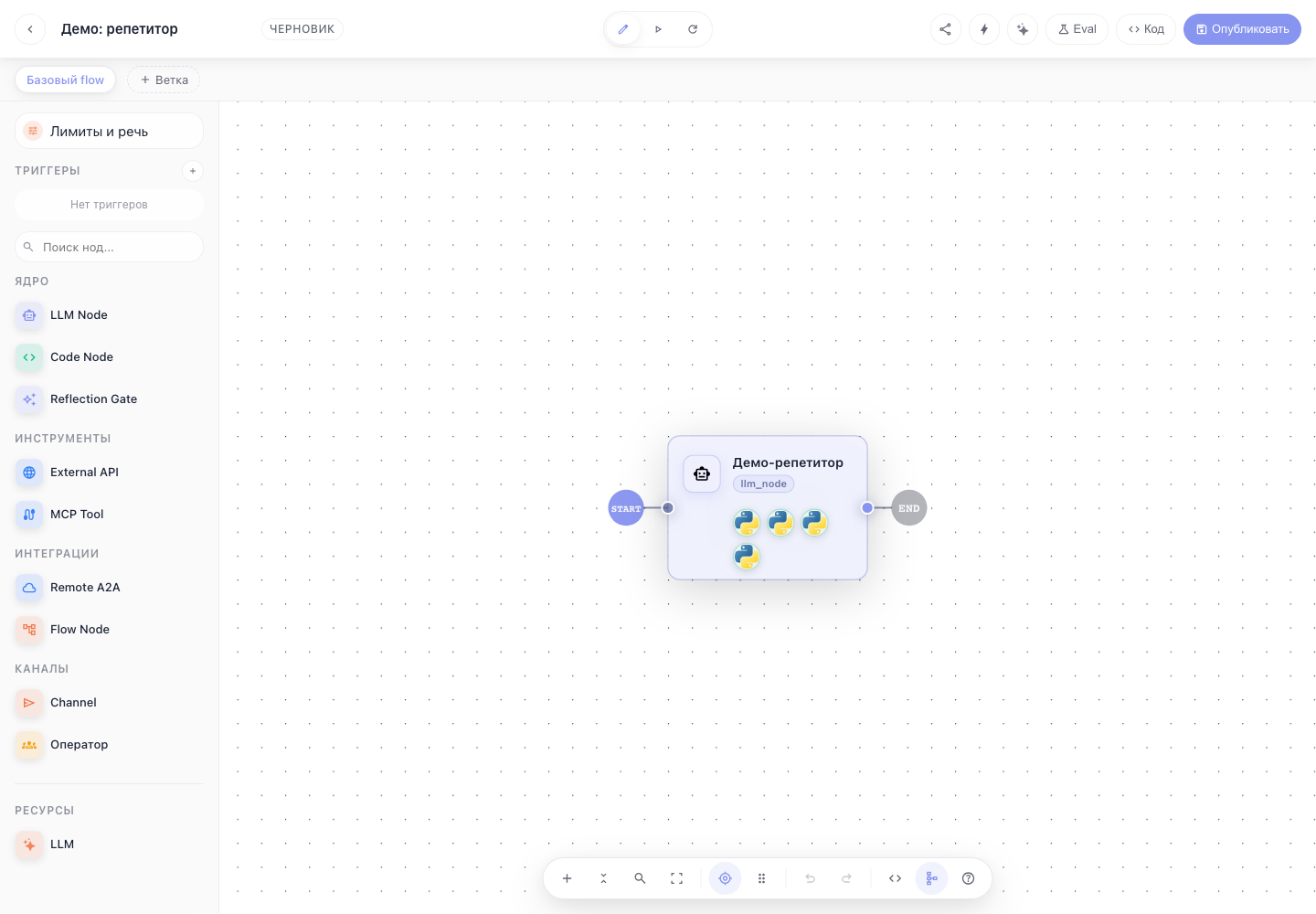Select the Channel node

coord(109,703)
